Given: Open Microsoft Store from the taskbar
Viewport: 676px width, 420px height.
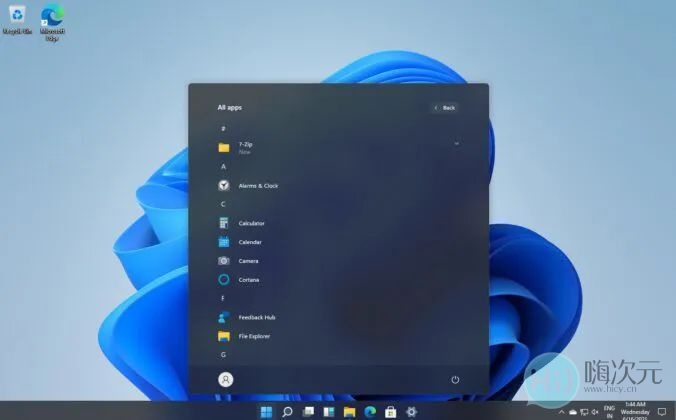Looking at the screenshot, I should coord(391,412).
